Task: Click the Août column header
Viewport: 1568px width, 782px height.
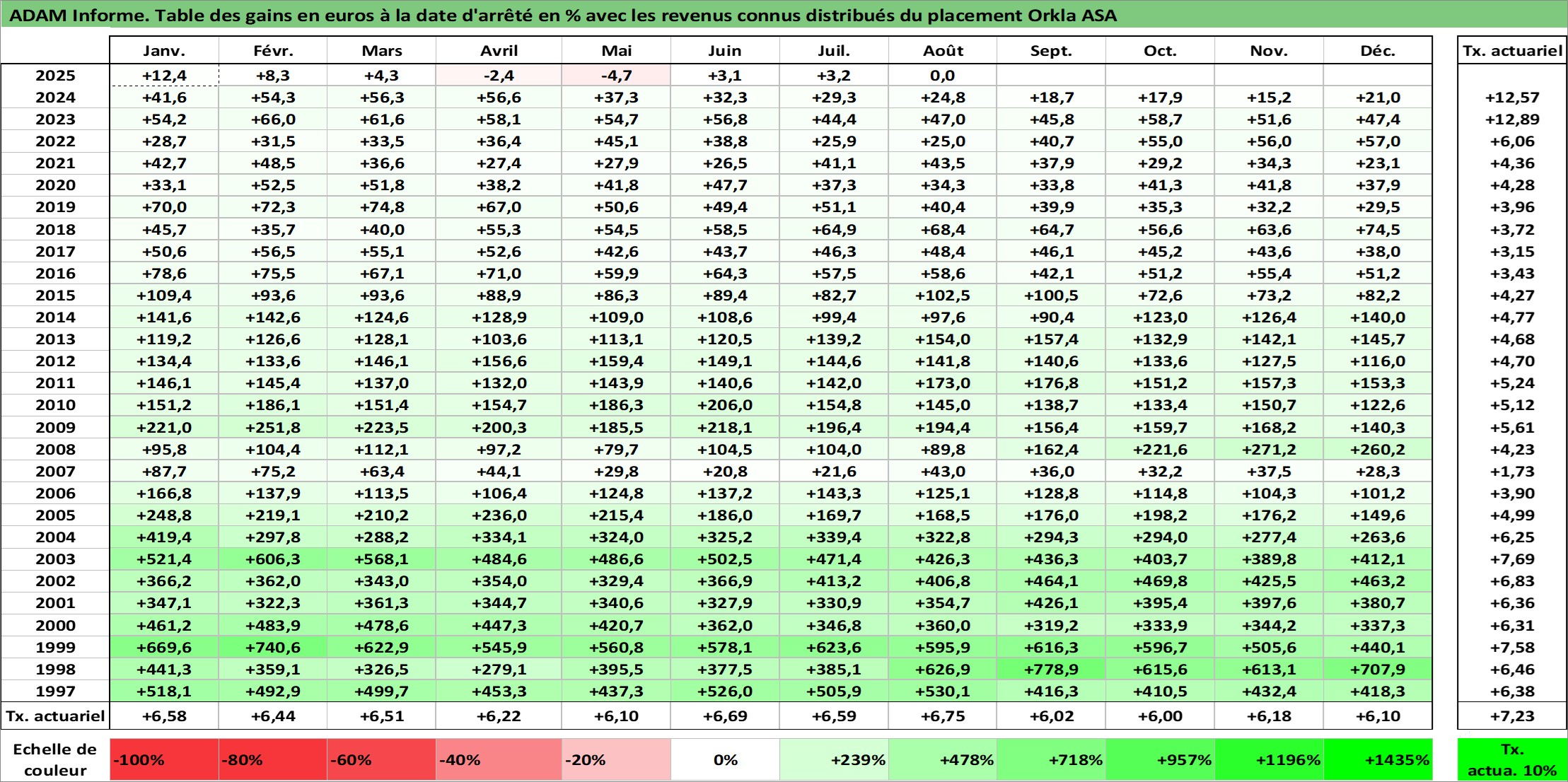Action: coord(943,51)
